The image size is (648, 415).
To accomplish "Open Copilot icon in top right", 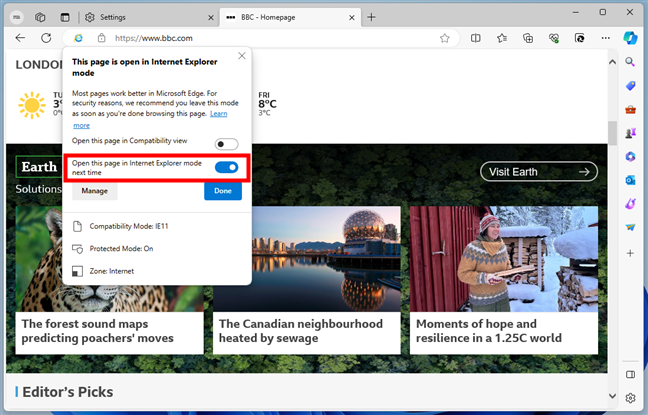I will (x=630, y=38).
